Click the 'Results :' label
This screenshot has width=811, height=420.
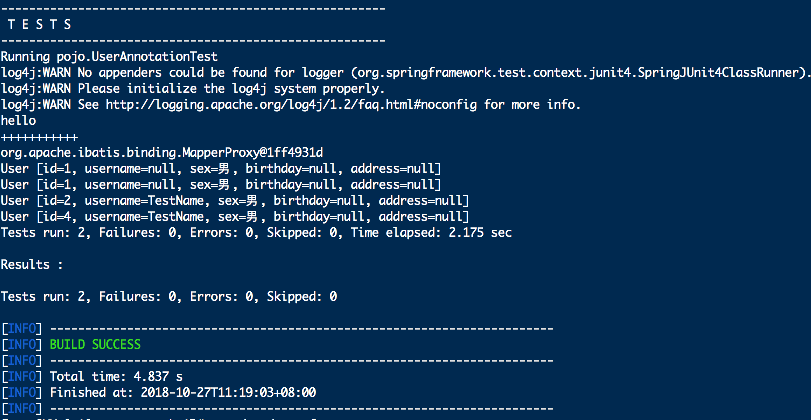click(32, 265)
